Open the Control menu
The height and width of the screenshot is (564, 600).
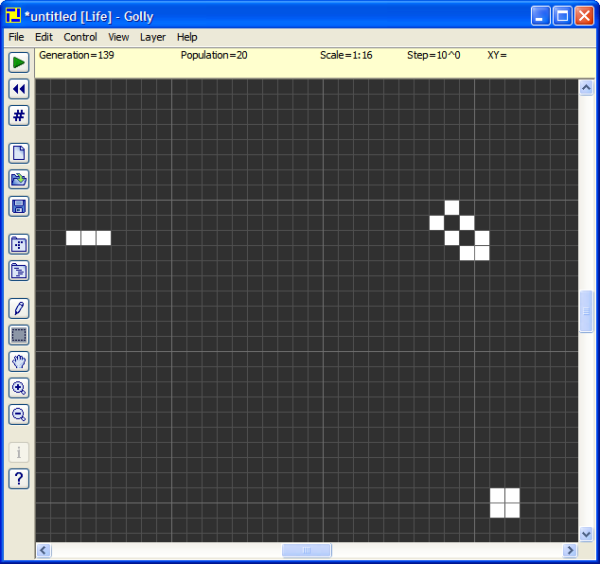click(80, 37)
